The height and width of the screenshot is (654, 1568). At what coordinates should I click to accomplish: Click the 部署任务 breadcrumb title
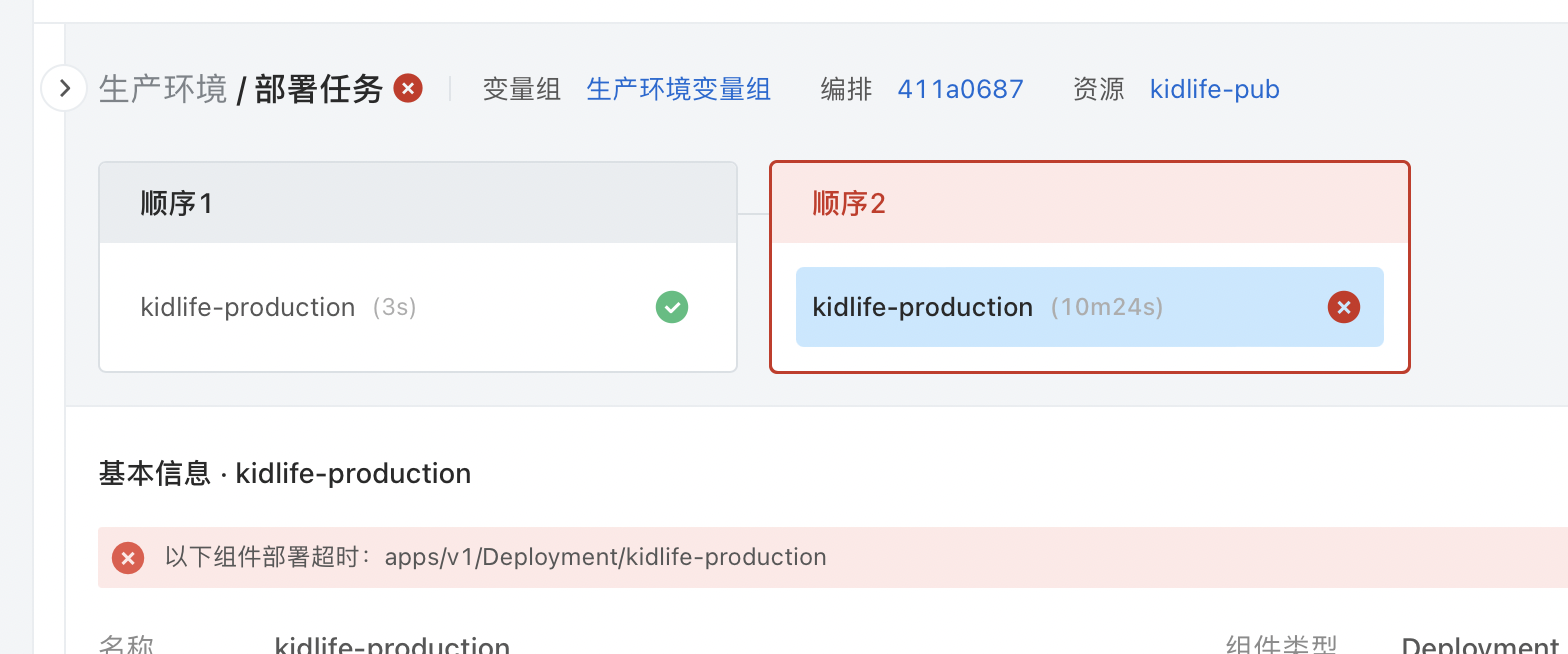point(319,90)
